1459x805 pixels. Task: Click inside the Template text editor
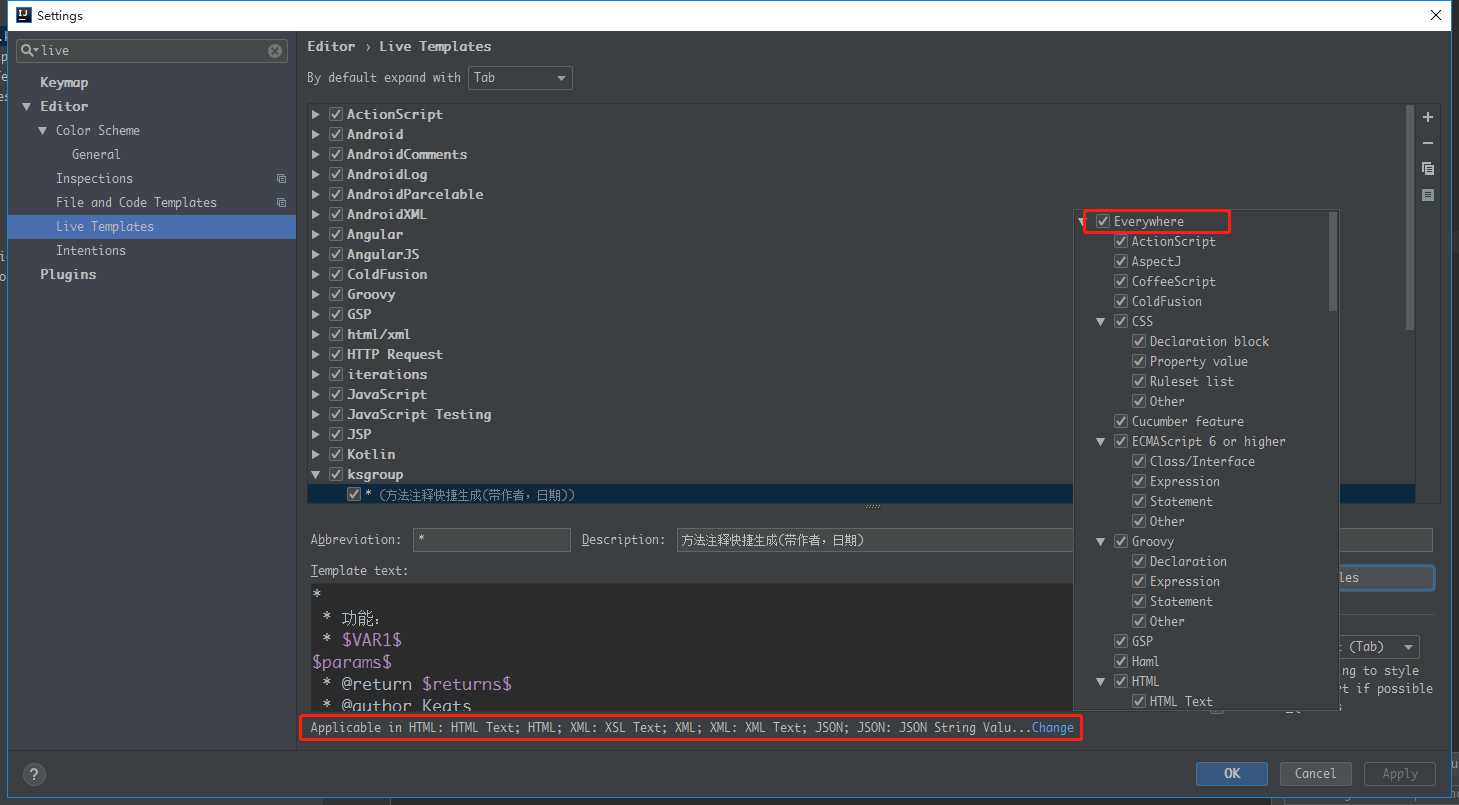690,646
